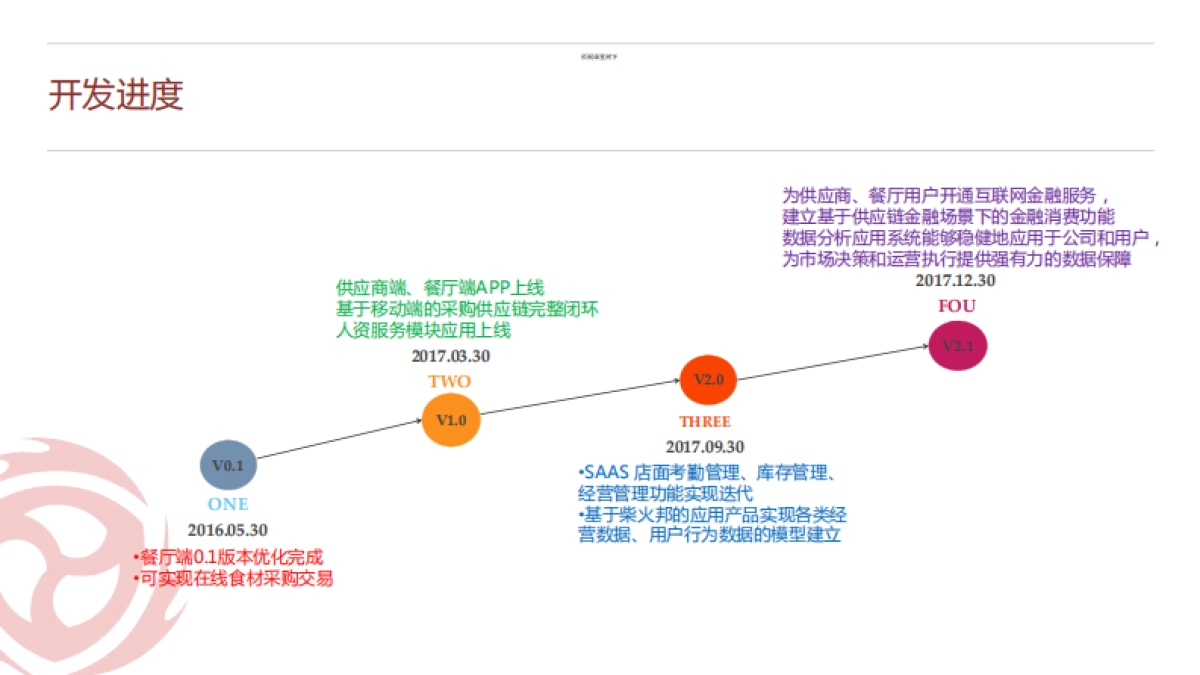Image resolution: width=1200 pixels, height=675 pixels.
Task: Click the slide title 开发进度
Action: tap(116, 96)
